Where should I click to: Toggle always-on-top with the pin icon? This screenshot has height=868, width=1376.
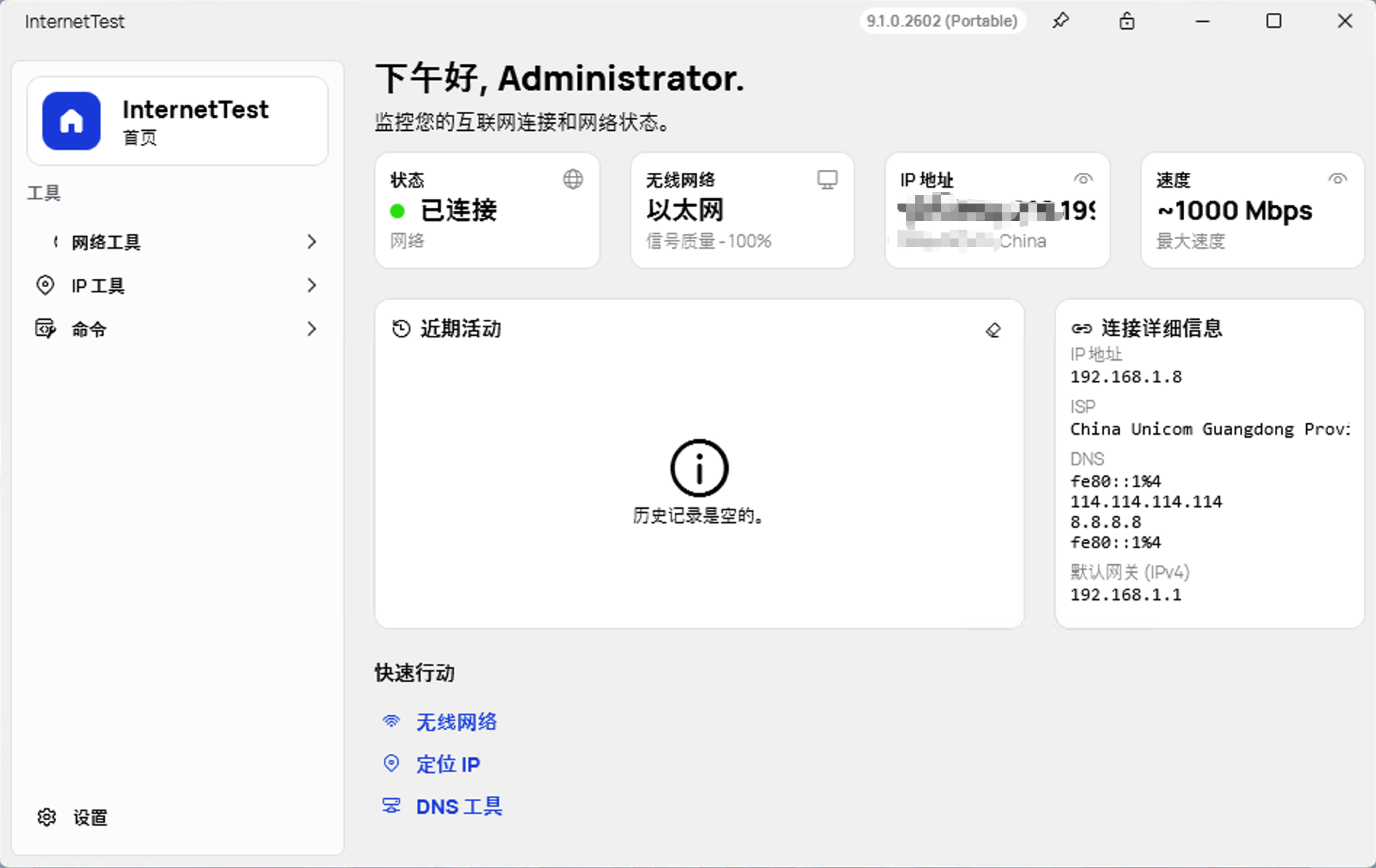(x=1061, y=21)
